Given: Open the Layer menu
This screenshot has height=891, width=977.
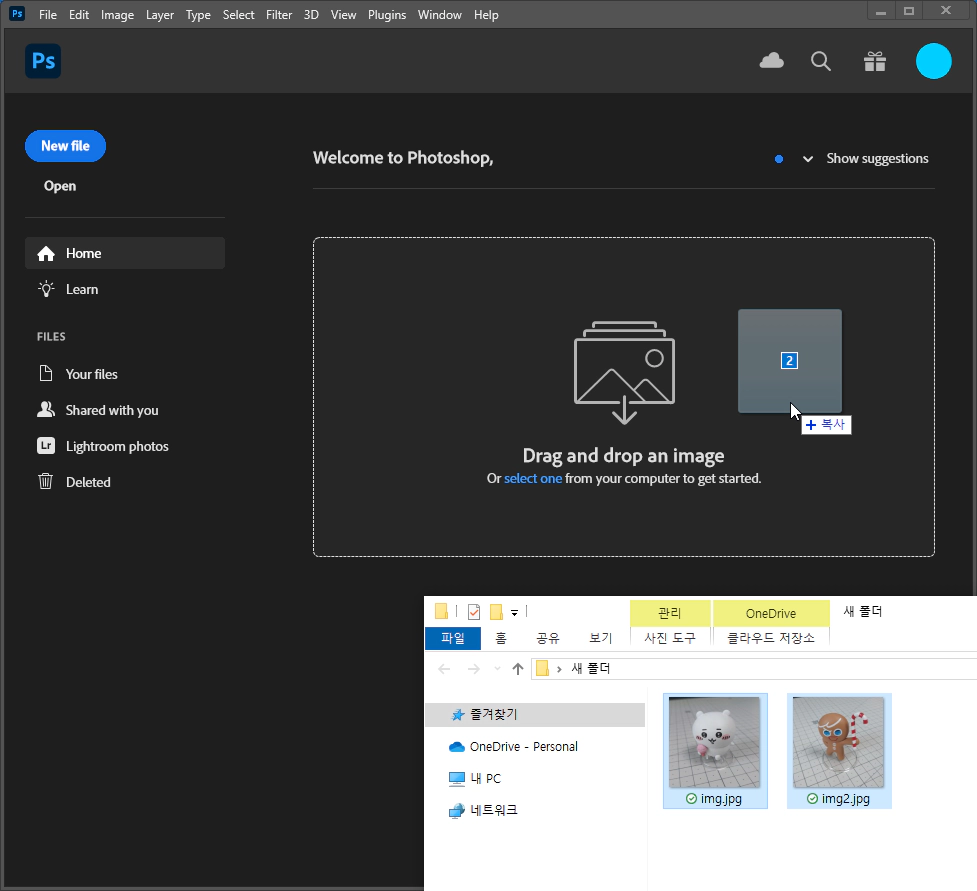Looking at the screenshot, I should tap(160, 14).
